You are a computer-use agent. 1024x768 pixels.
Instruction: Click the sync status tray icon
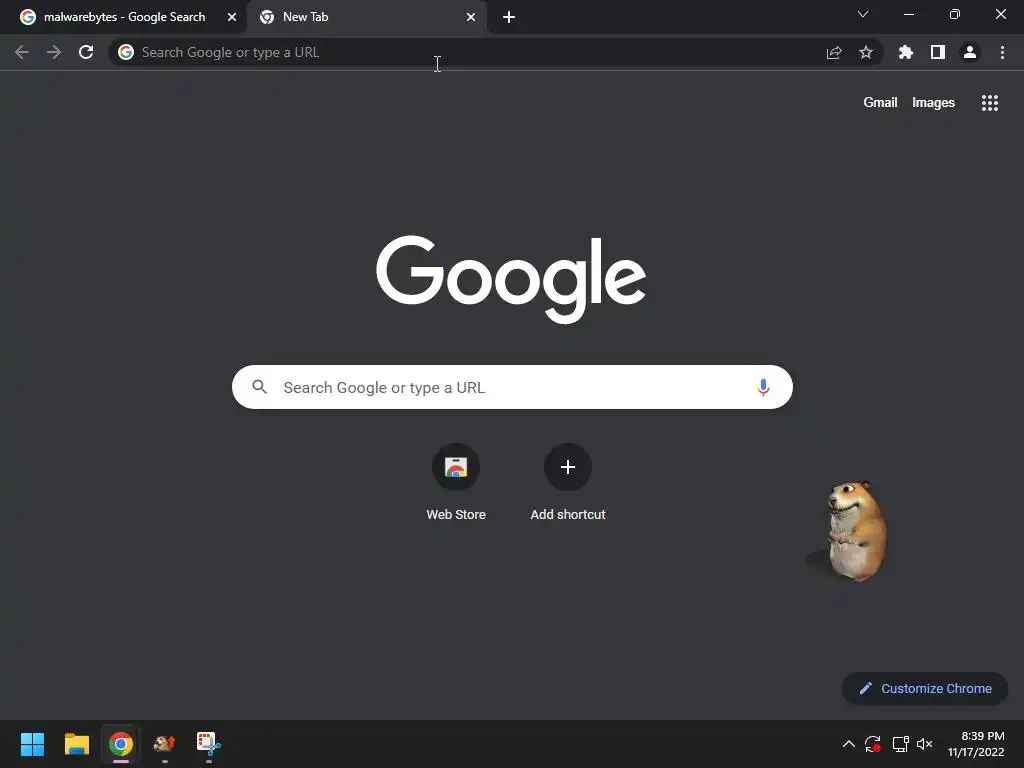click(872, 744)
